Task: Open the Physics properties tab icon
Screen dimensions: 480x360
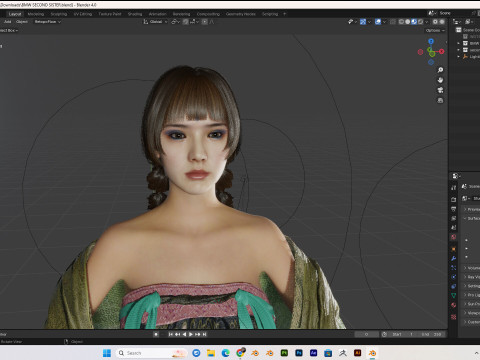Action: (454, 277)
